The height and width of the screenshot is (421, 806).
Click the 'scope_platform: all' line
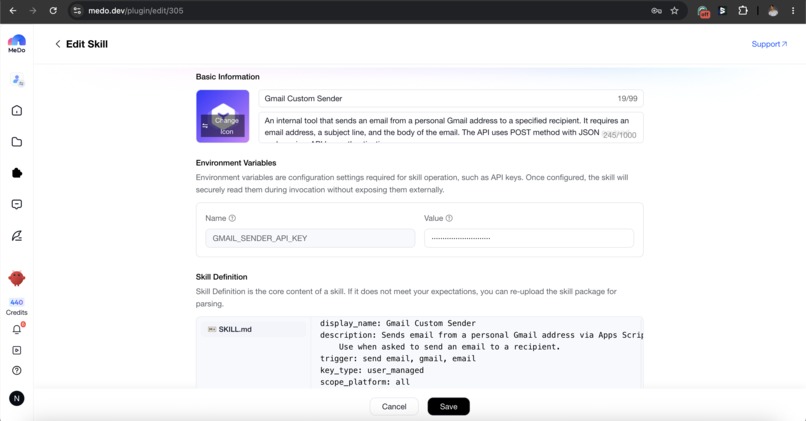(x=364, y=382)
